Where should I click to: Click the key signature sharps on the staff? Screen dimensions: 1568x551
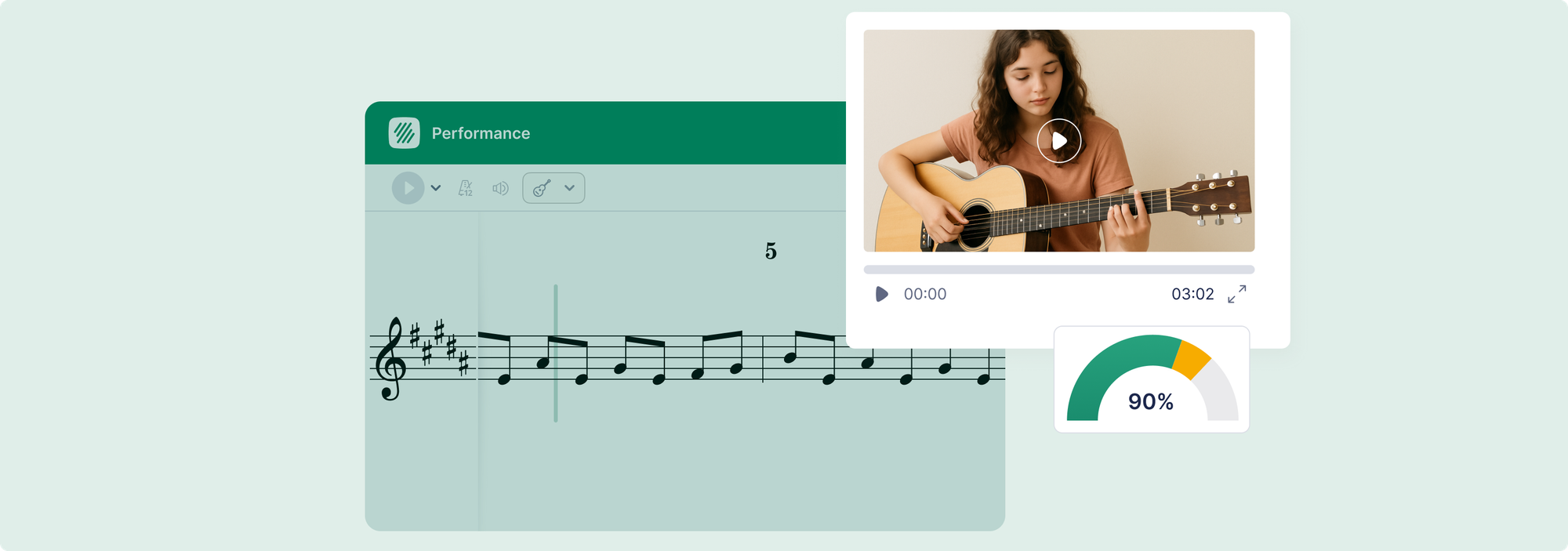pos(440,346)
